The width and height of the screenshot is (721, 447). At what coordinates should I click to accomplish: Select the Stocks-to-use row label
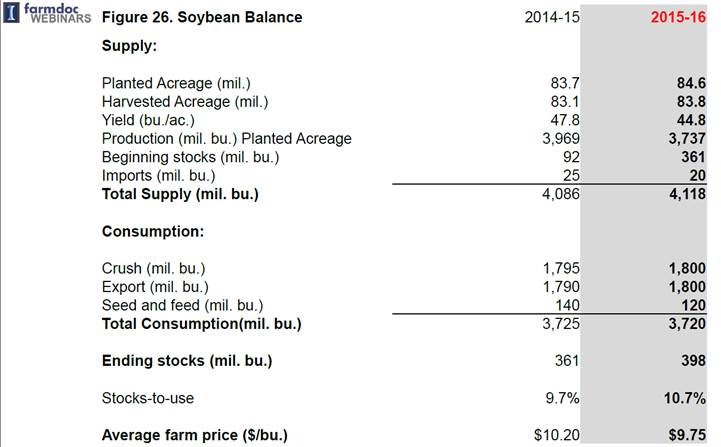point(148,398)
